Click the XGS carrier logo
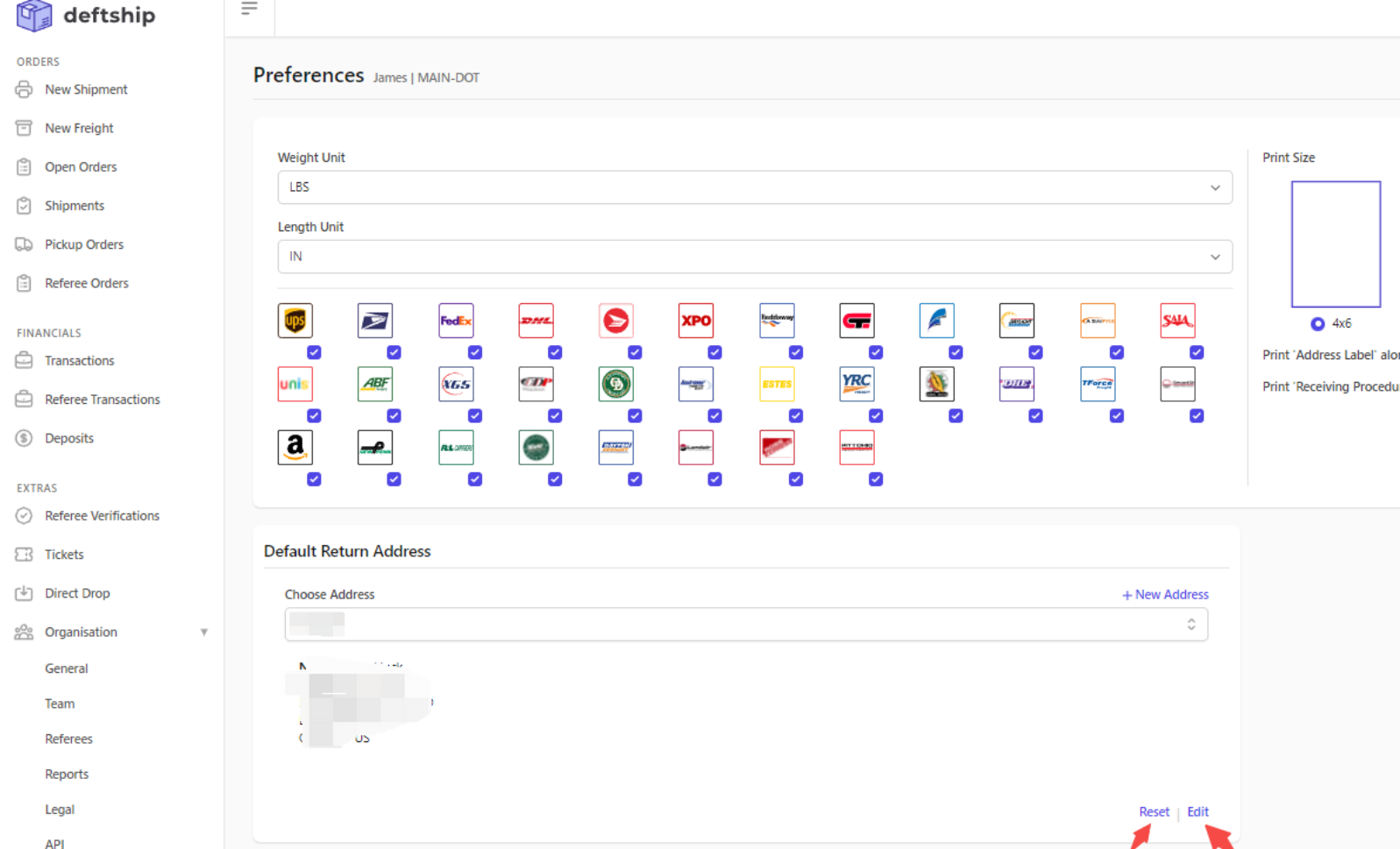This screenshot has height=849, width=1400. tap(456, 384)
